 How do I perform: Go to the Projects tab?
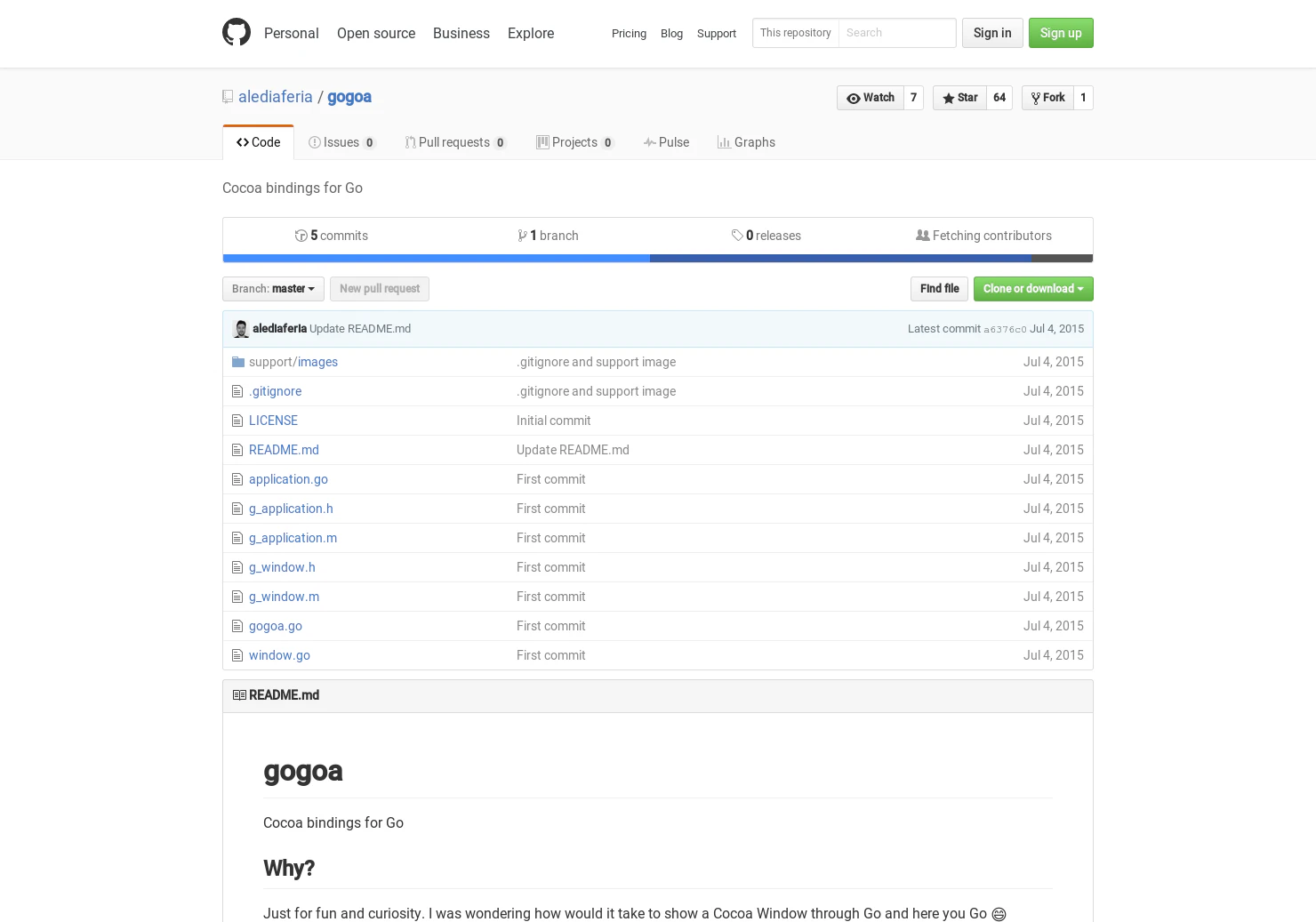pyautogui.click(x=575, y=142)
